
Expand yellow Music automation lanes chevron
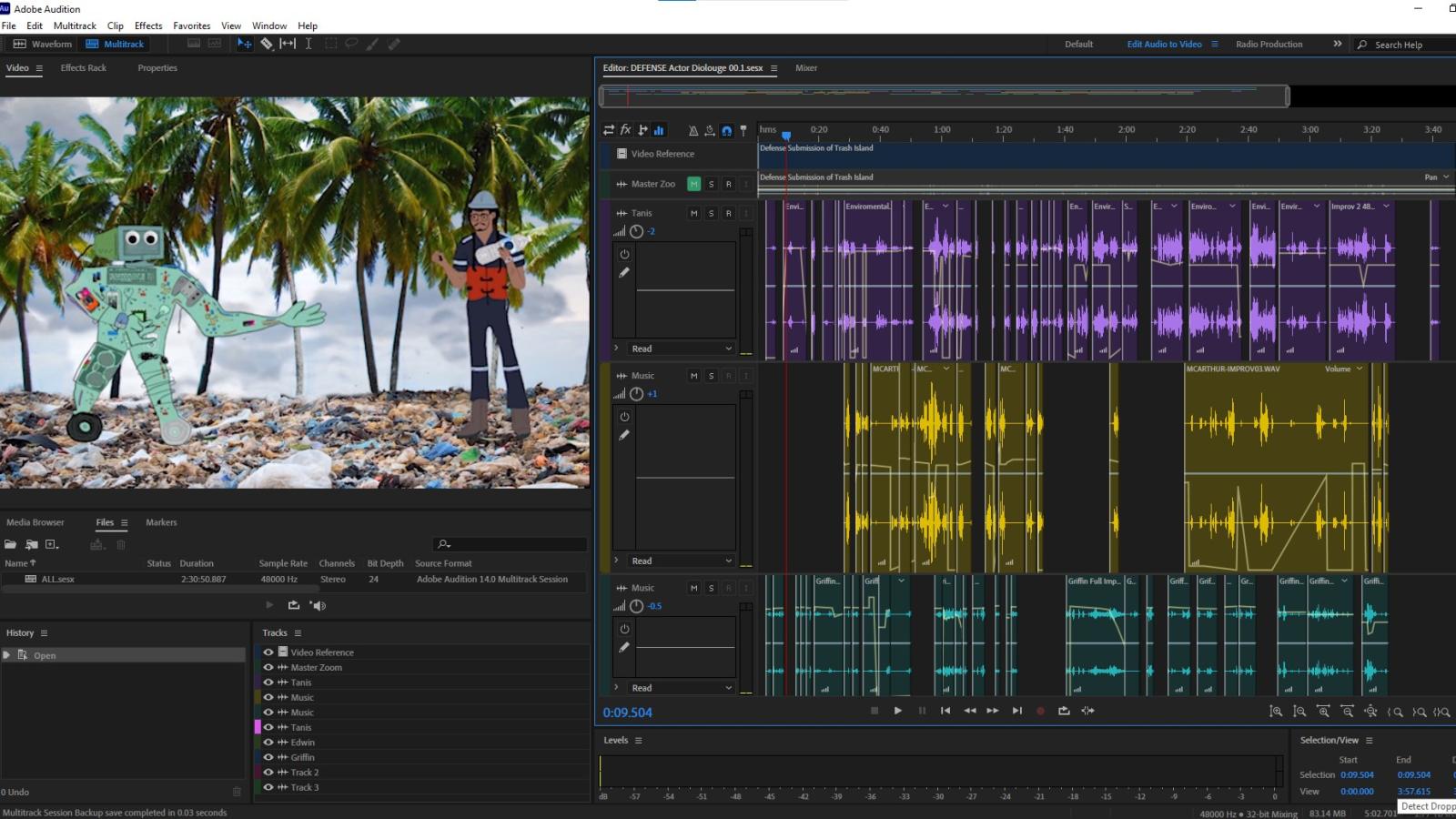(x=616, y=560)
